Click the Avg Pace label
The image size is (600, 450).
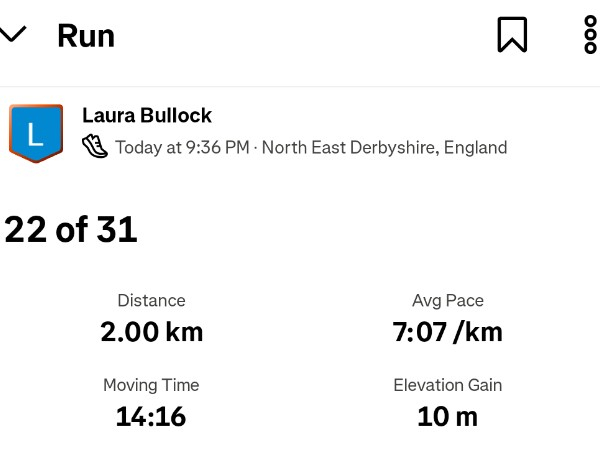[447, 300]
